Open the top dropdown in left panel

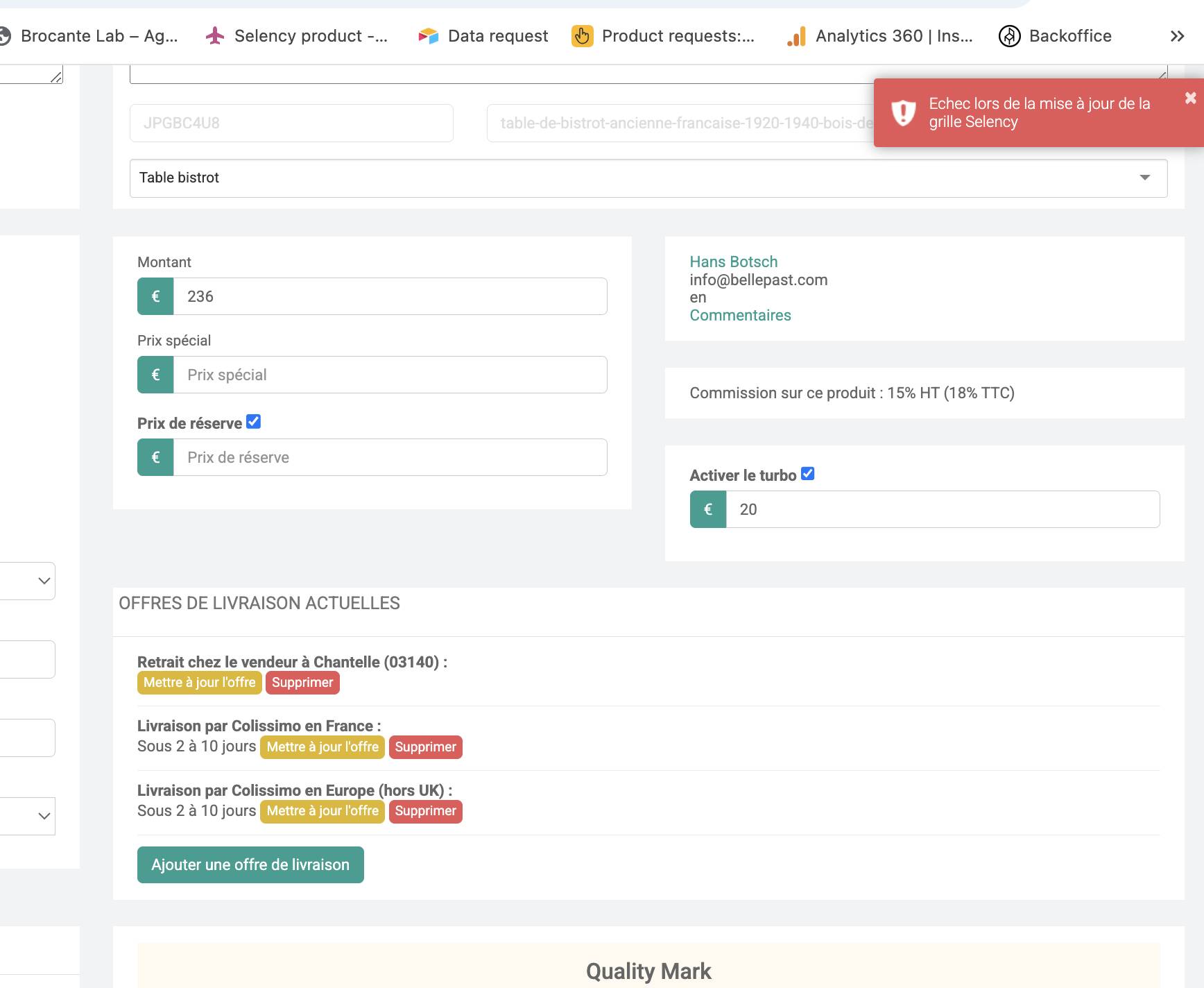(x=44, y=581)
